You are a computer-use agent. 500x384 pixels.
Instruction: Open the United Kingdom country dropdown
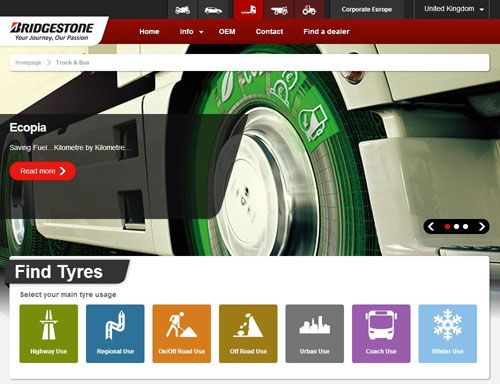(453, 9)
